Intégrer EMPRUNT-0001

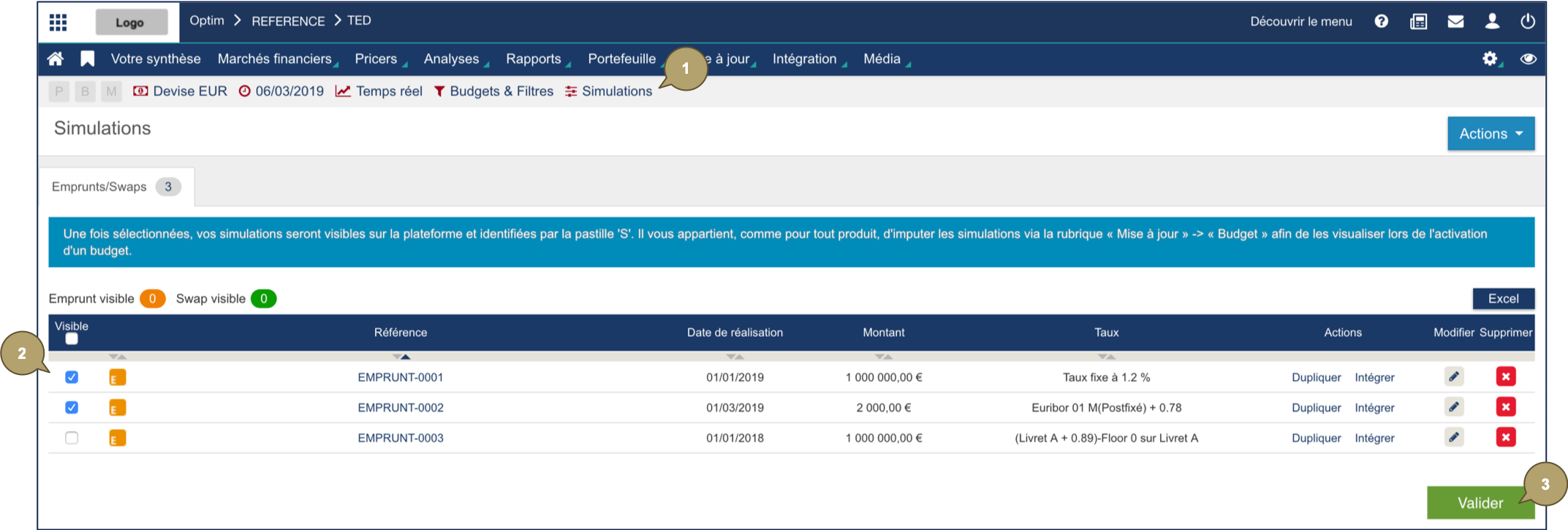pos(1374,377)
